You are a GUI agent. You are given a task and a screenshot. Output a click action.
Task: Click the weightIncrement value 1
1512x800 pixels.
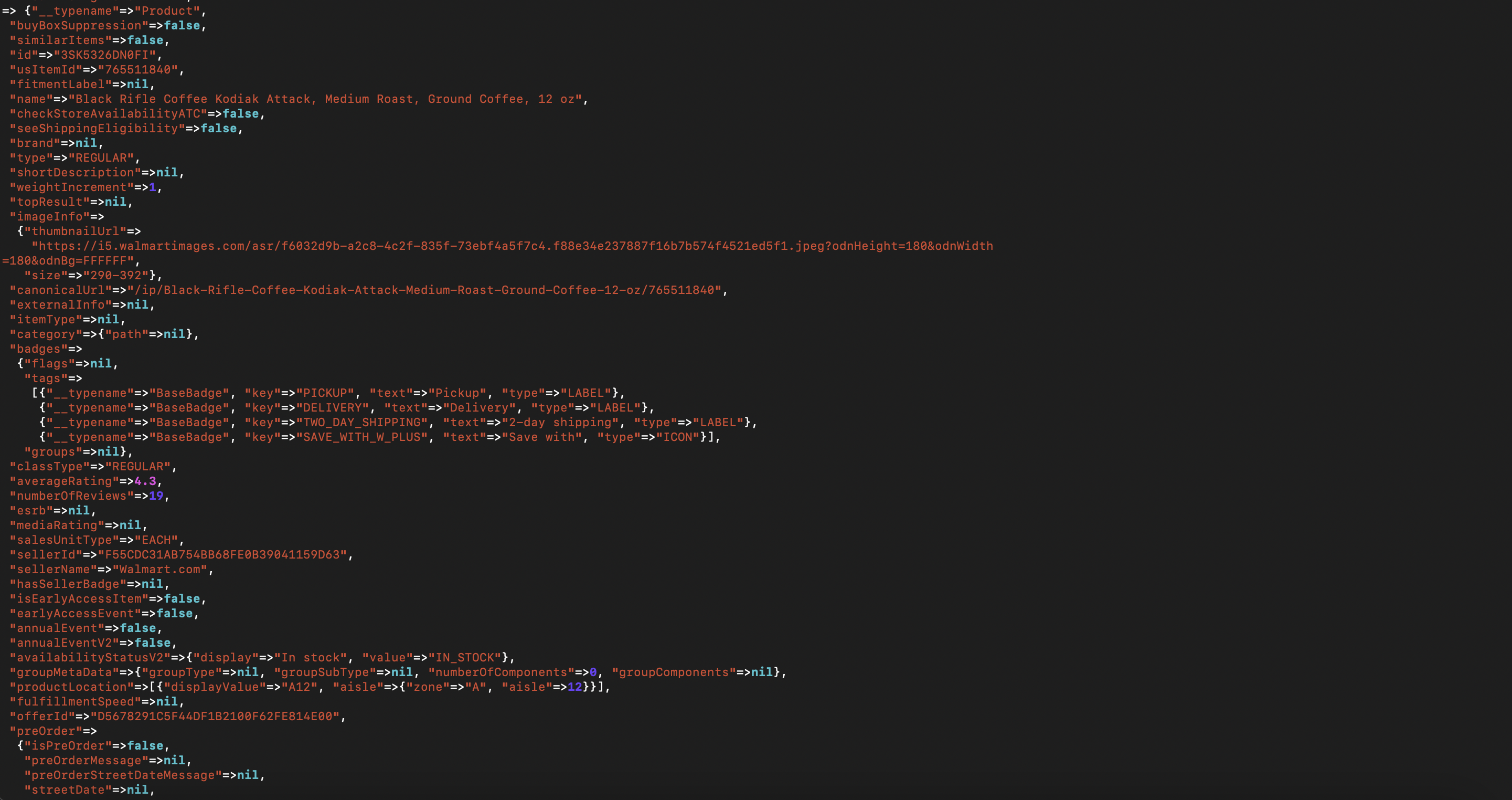[x=153, y=187]
